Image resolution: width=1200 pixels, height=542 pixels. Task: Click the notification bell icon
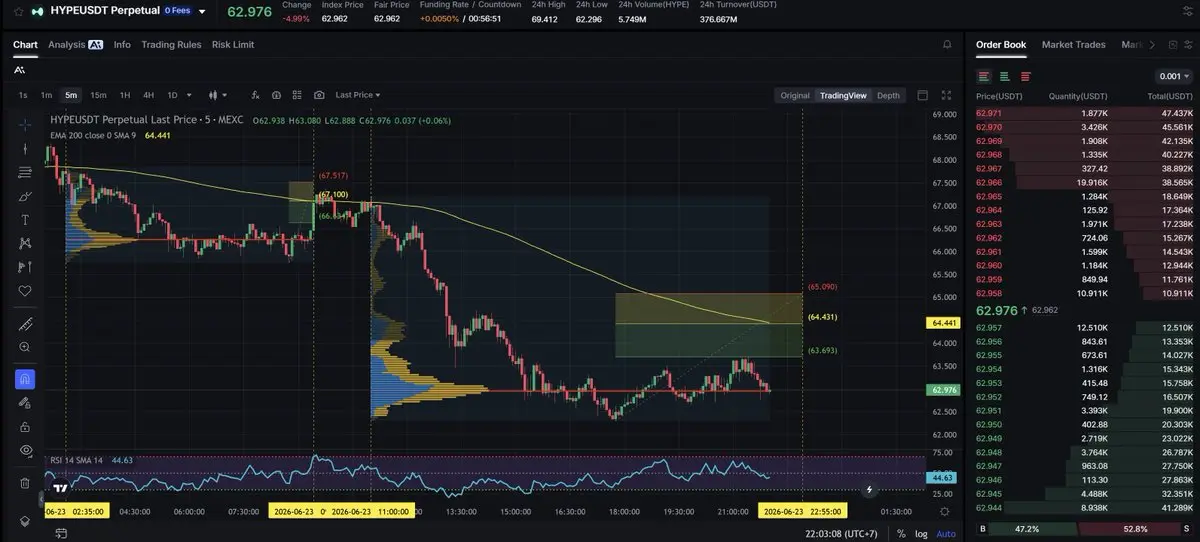(x=947, y=45)
